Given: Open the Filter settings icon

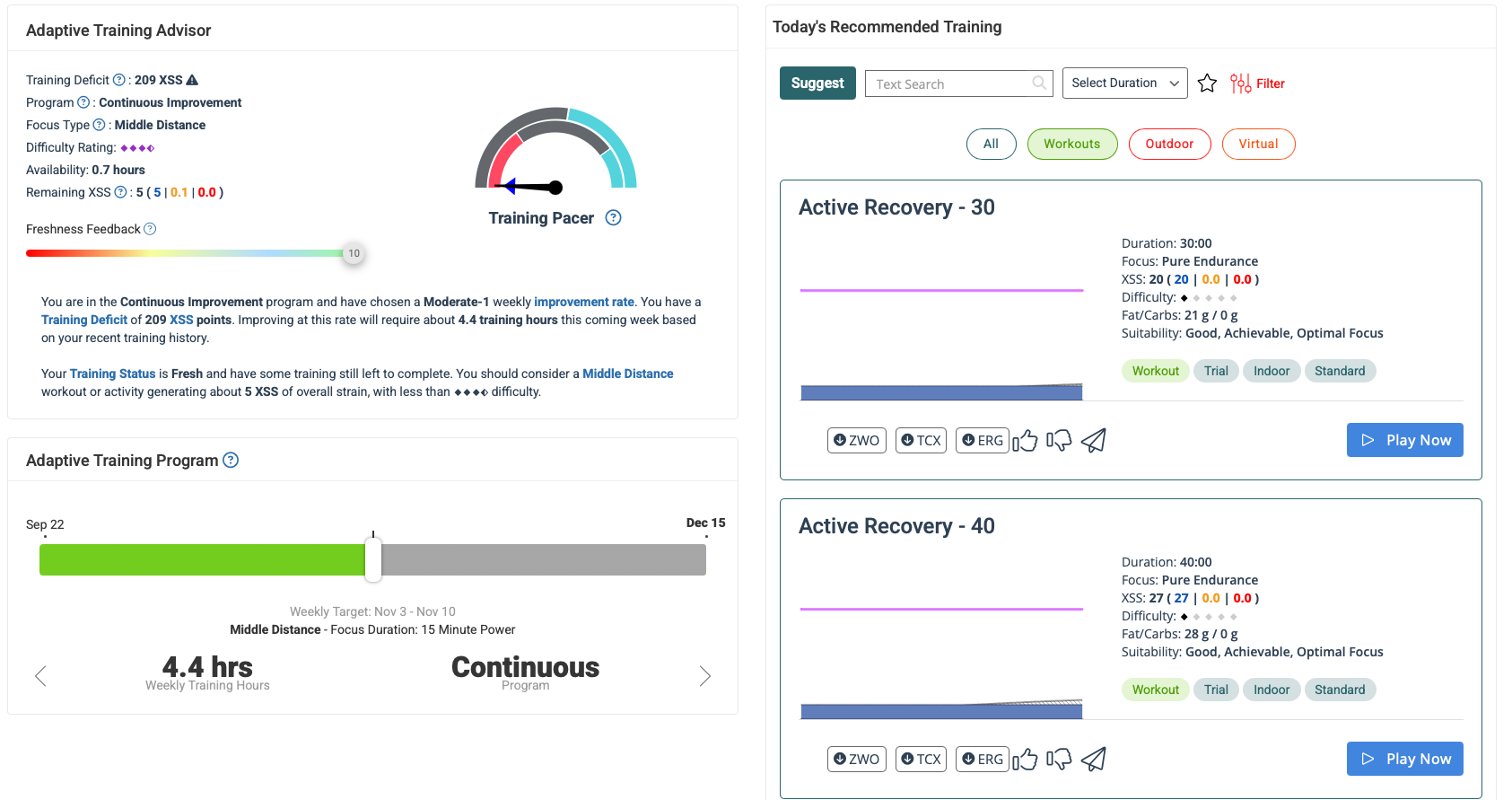Looking at the screenshot, I should point(1240,84).
